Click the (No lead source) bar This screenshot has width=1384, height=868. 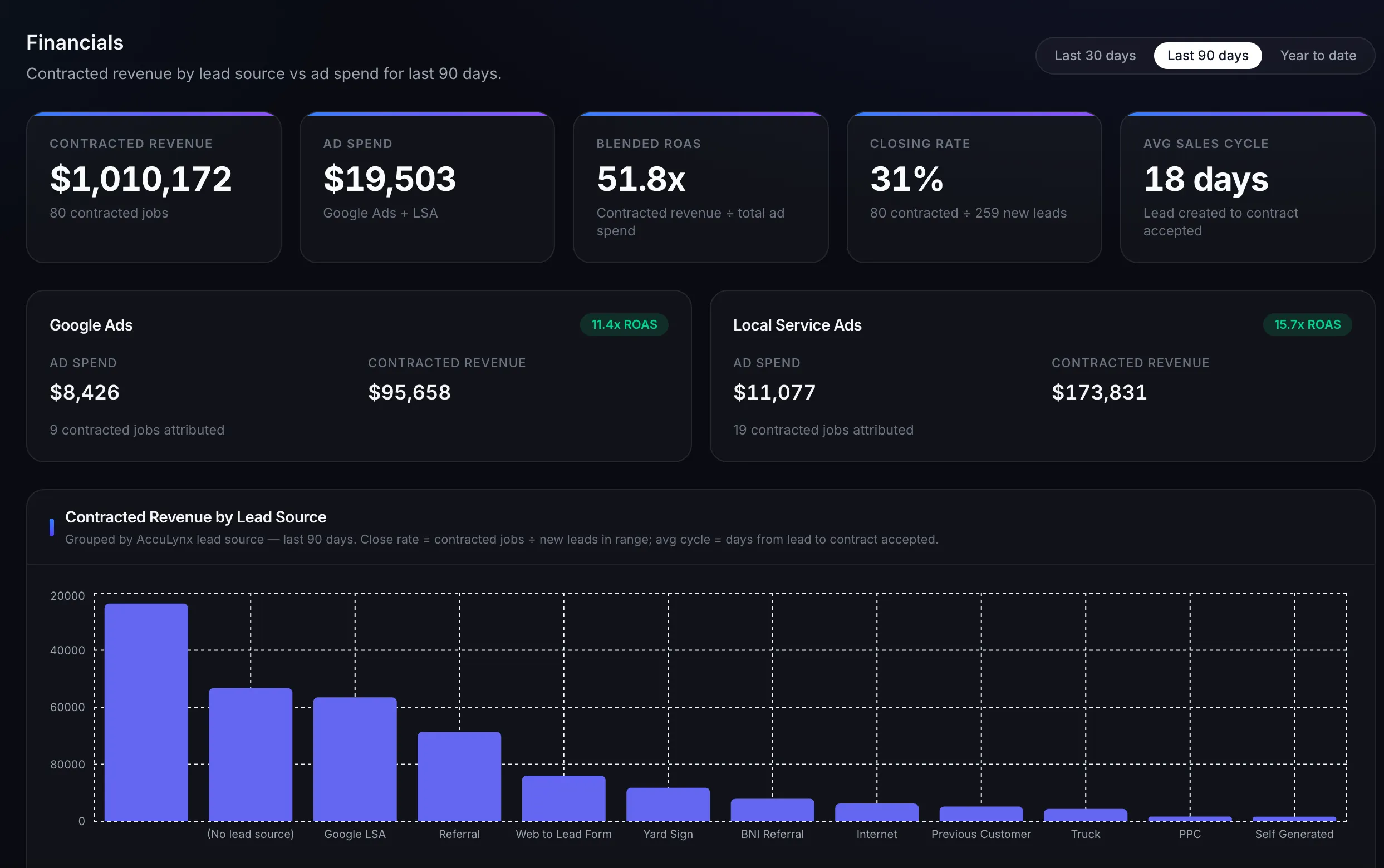(251, 754)
